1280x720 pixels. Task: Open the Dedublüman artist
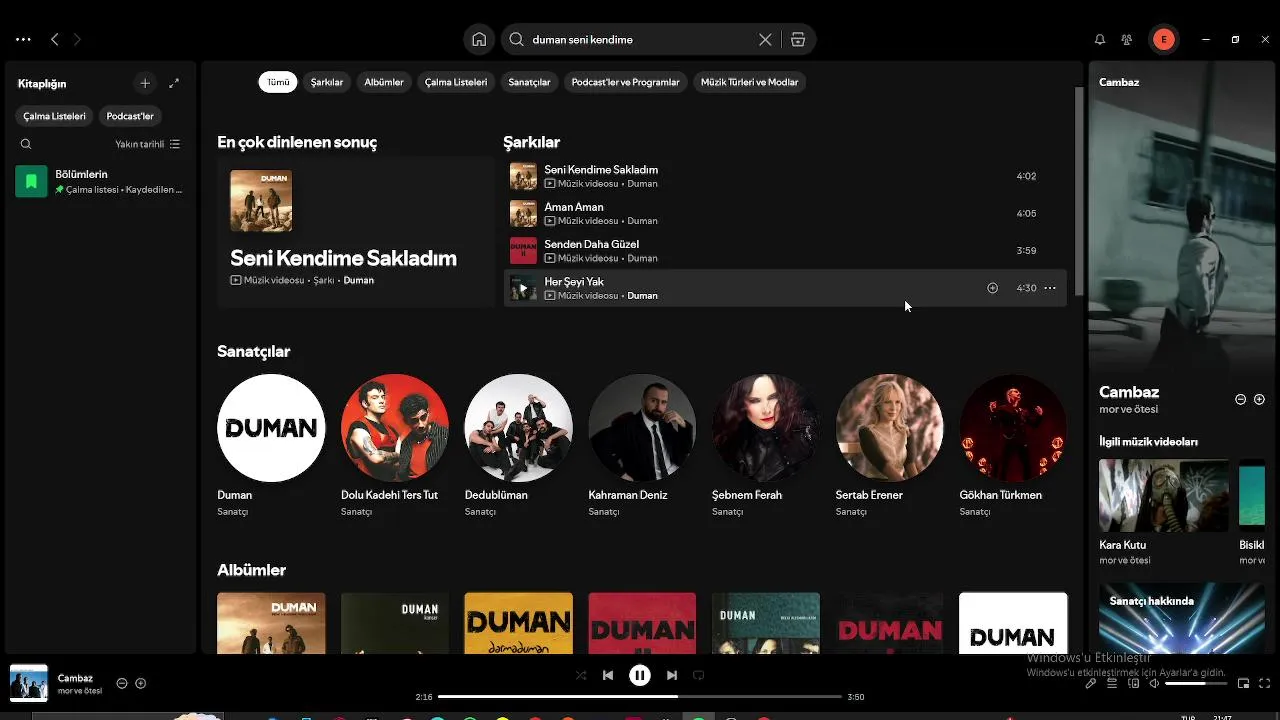point(518,428)
